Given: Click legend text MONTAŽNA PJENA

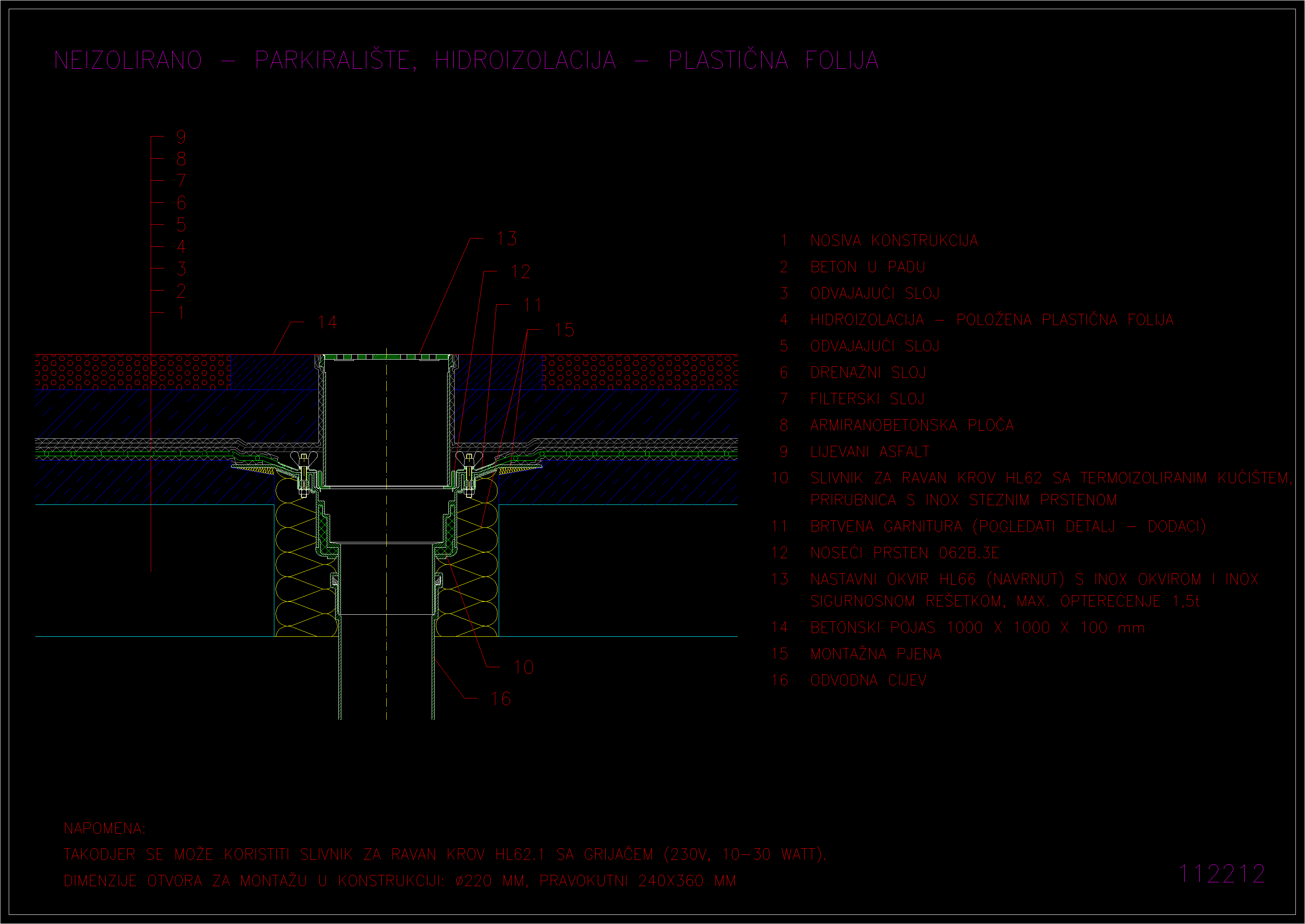Looking at the screenshot, I should pos(876,654).
